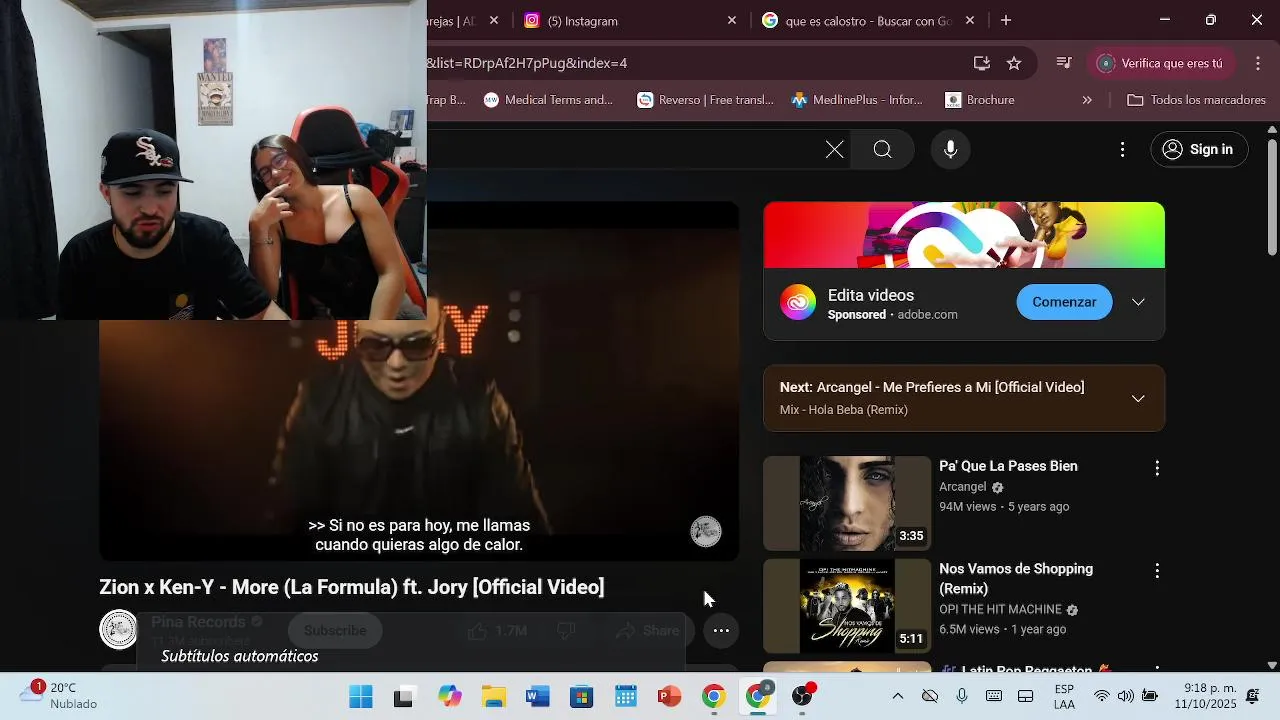Image resolution: width=1280 pixels, height=720 pixels.
Task: Subscribe to Pina Records
Action: point(335,631)
